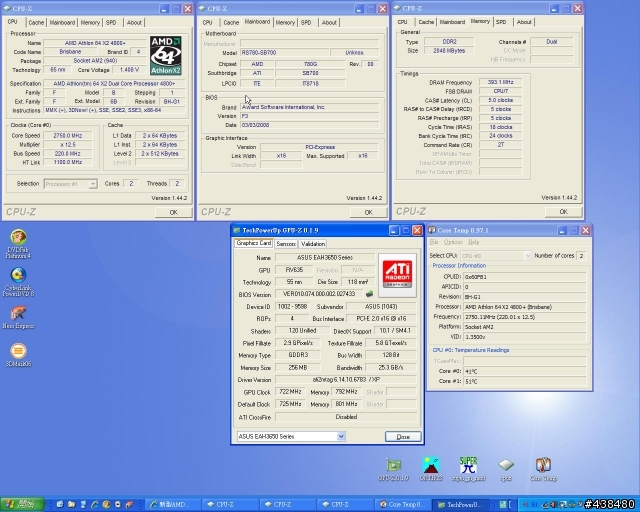Click the ATI Radeon logo in GPU-Z
This screenshot has width=640, height=512.
coord(397,275)
